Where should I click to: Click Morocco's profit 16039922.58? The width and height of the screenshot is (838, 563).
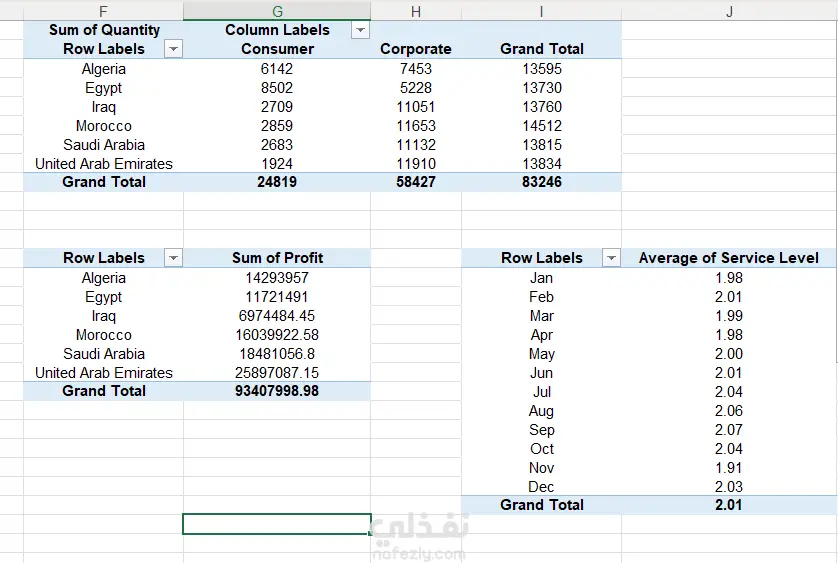(x=277, y=335)
